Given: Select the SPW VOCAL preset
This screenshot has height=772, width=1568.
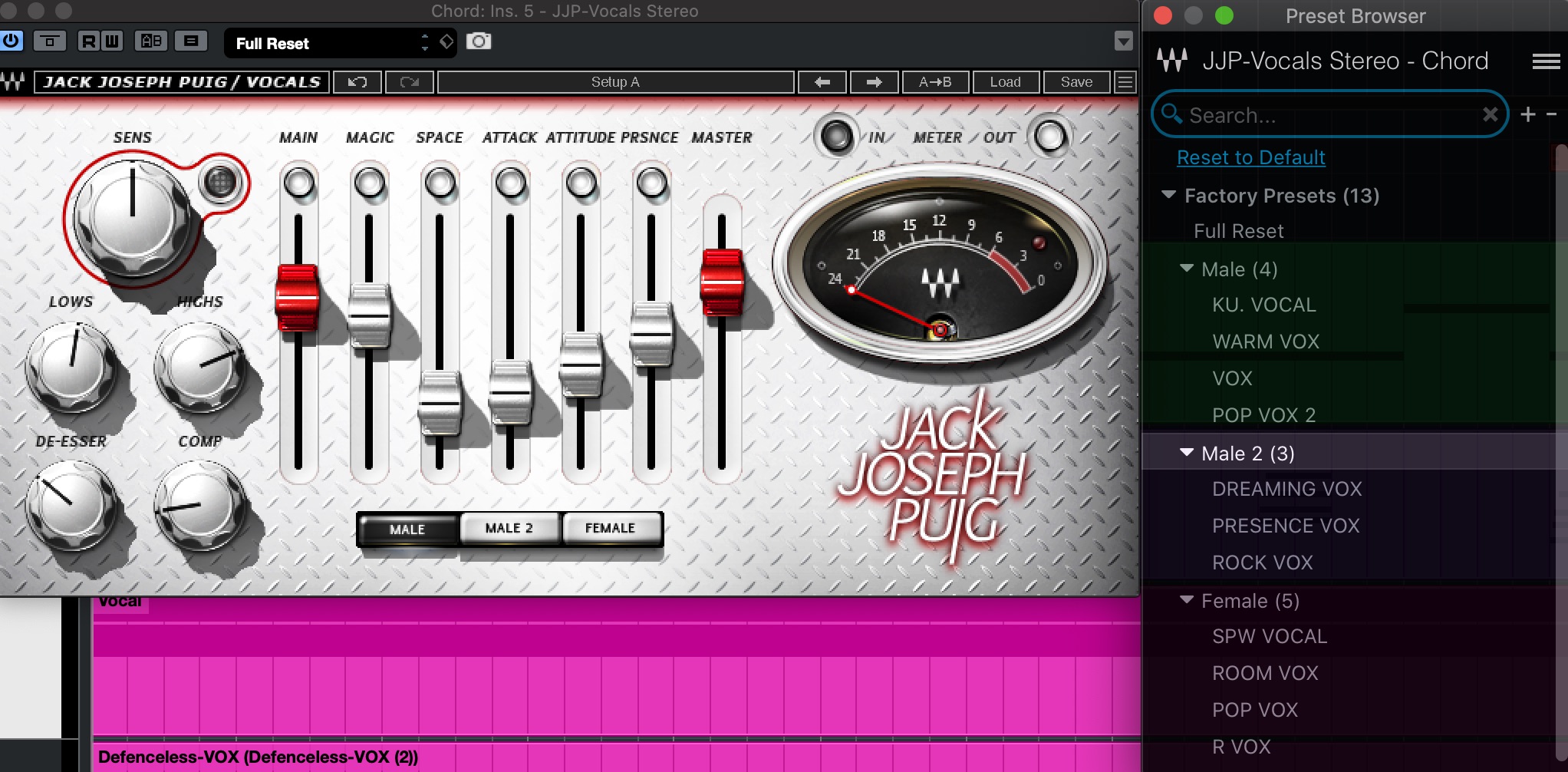Looking at the screenshot, I should pos(1270,636).
